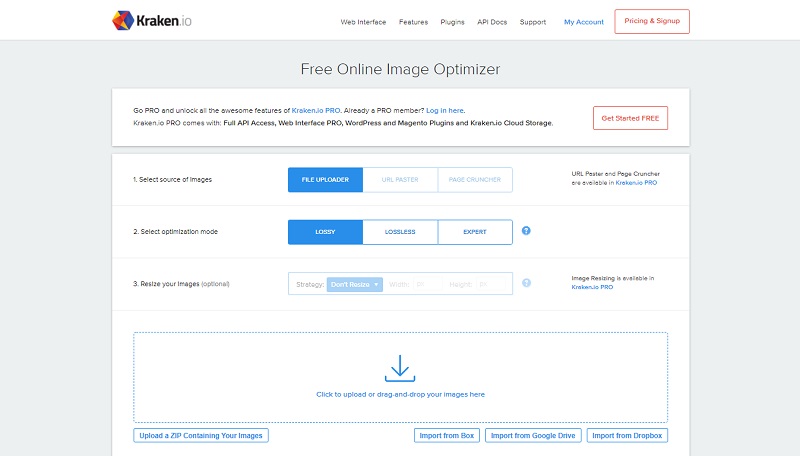The height and width of the screenshot is (456, 800).
Task: Open Features in the navigation
Action: pyautogui.click(x=413, y=22)
